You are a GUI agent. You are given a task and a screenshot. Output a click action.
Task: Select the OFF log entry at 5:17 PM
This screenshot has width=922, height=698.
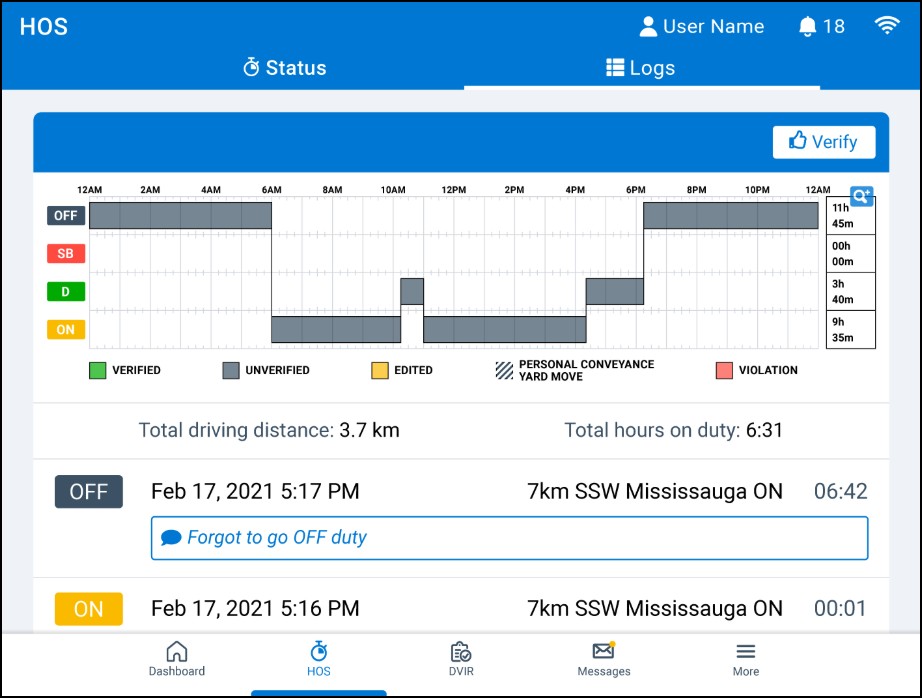(461, 518)
